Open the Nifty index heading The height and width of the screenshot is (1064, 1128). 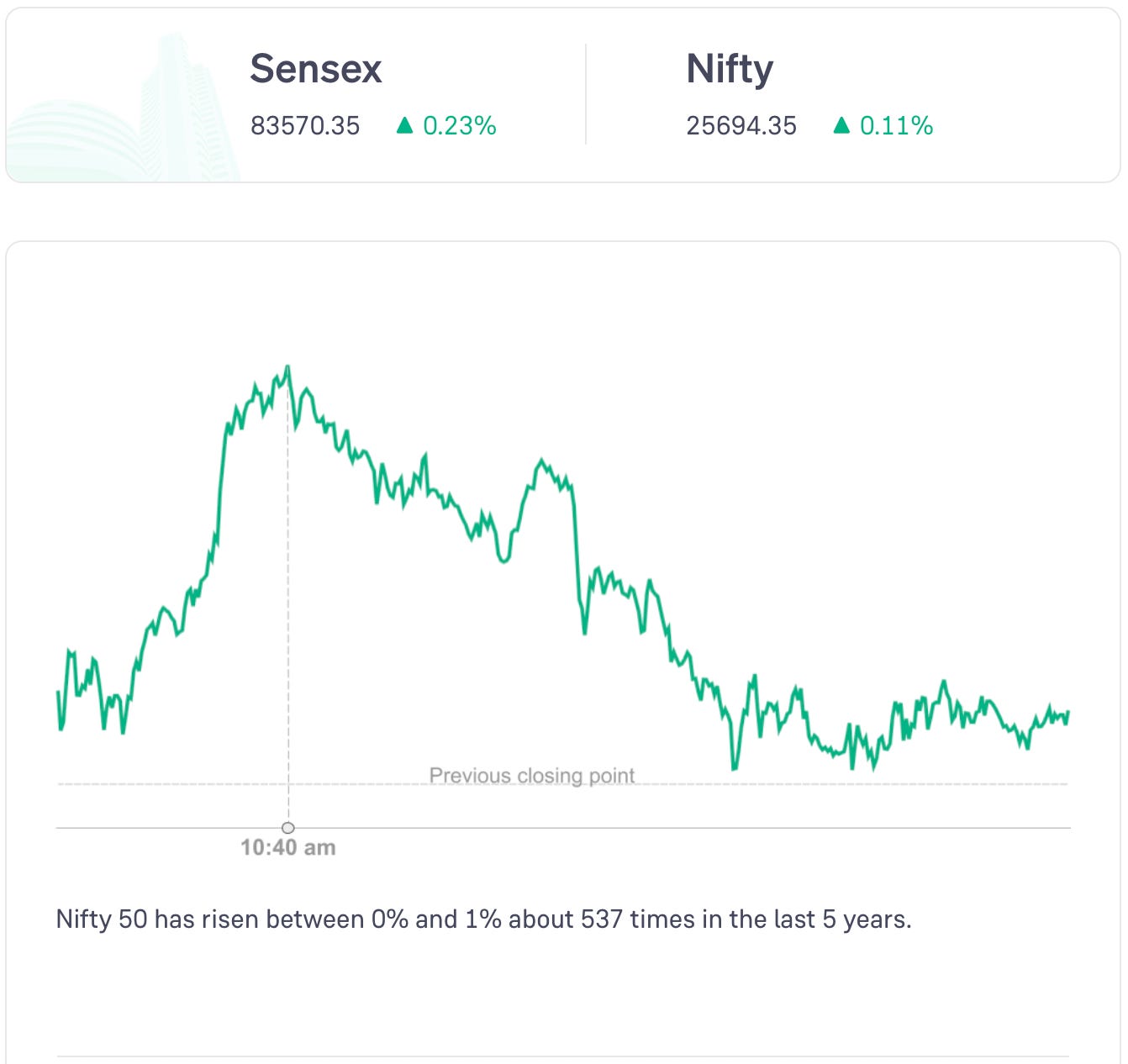[x=730, y=69]
